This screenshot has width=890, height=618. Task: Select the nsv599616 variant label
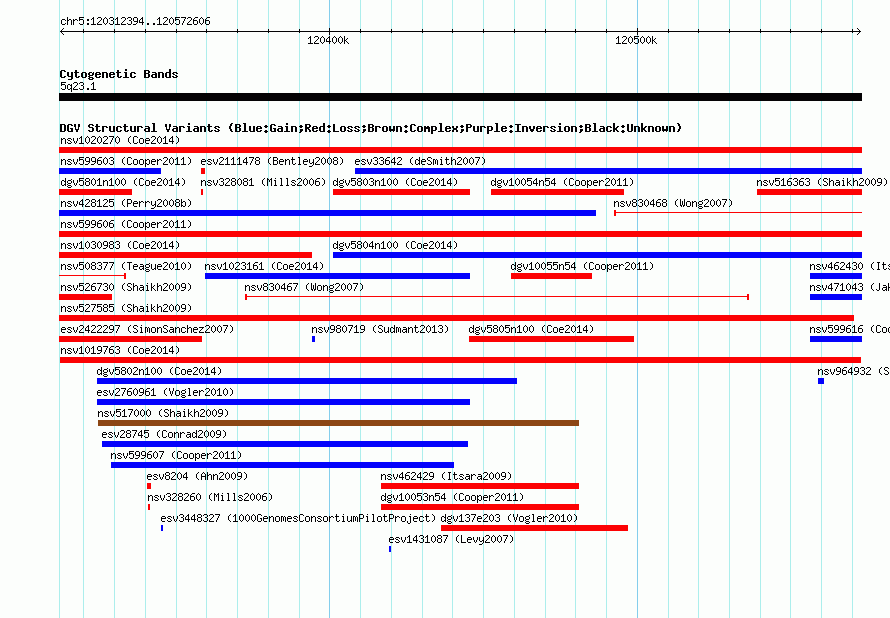[849, 329]
